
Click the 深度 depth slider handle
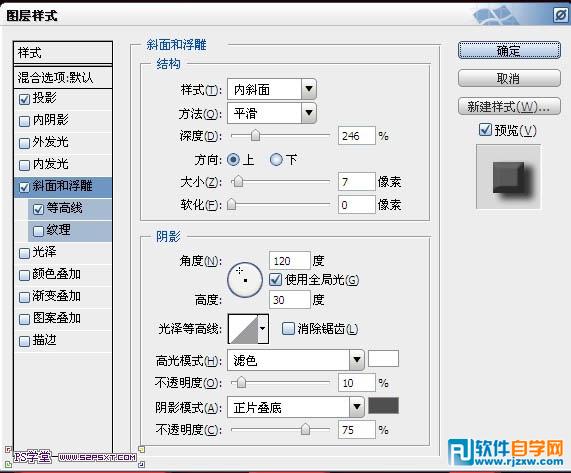click(x=256, y=135)
